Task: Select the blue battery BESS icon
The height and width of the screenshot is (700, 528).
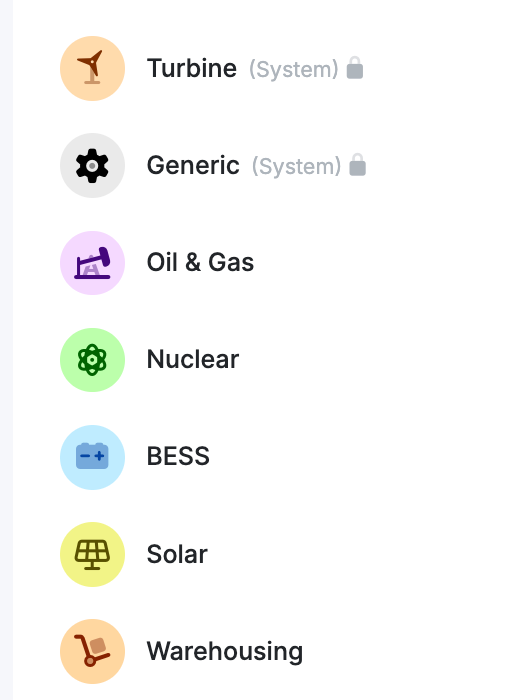Action: (x=92, y=457)
